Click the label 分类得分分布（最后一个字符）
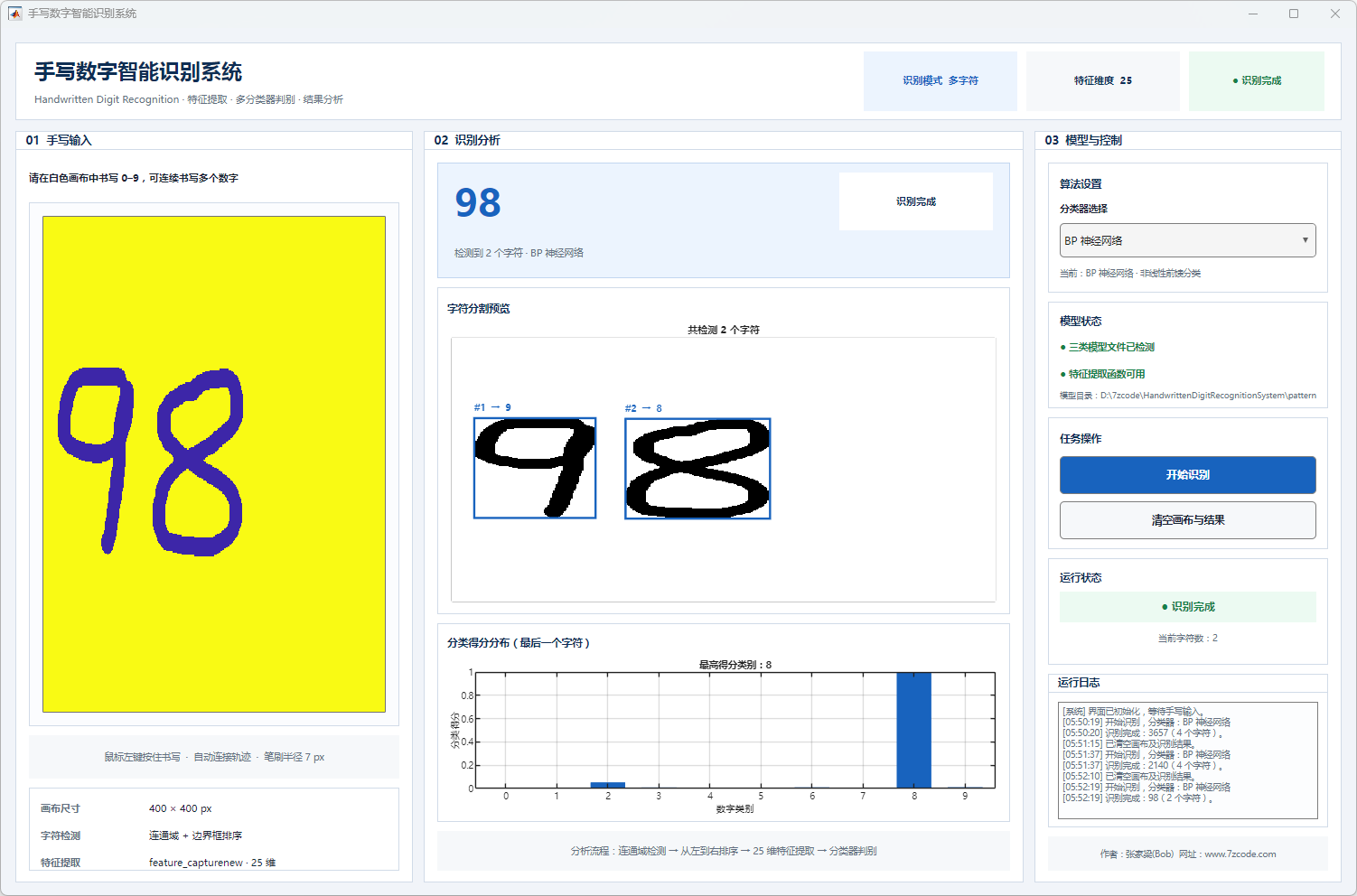The height and width of the screenshot is (896, 1357). [x=519, y=643]
